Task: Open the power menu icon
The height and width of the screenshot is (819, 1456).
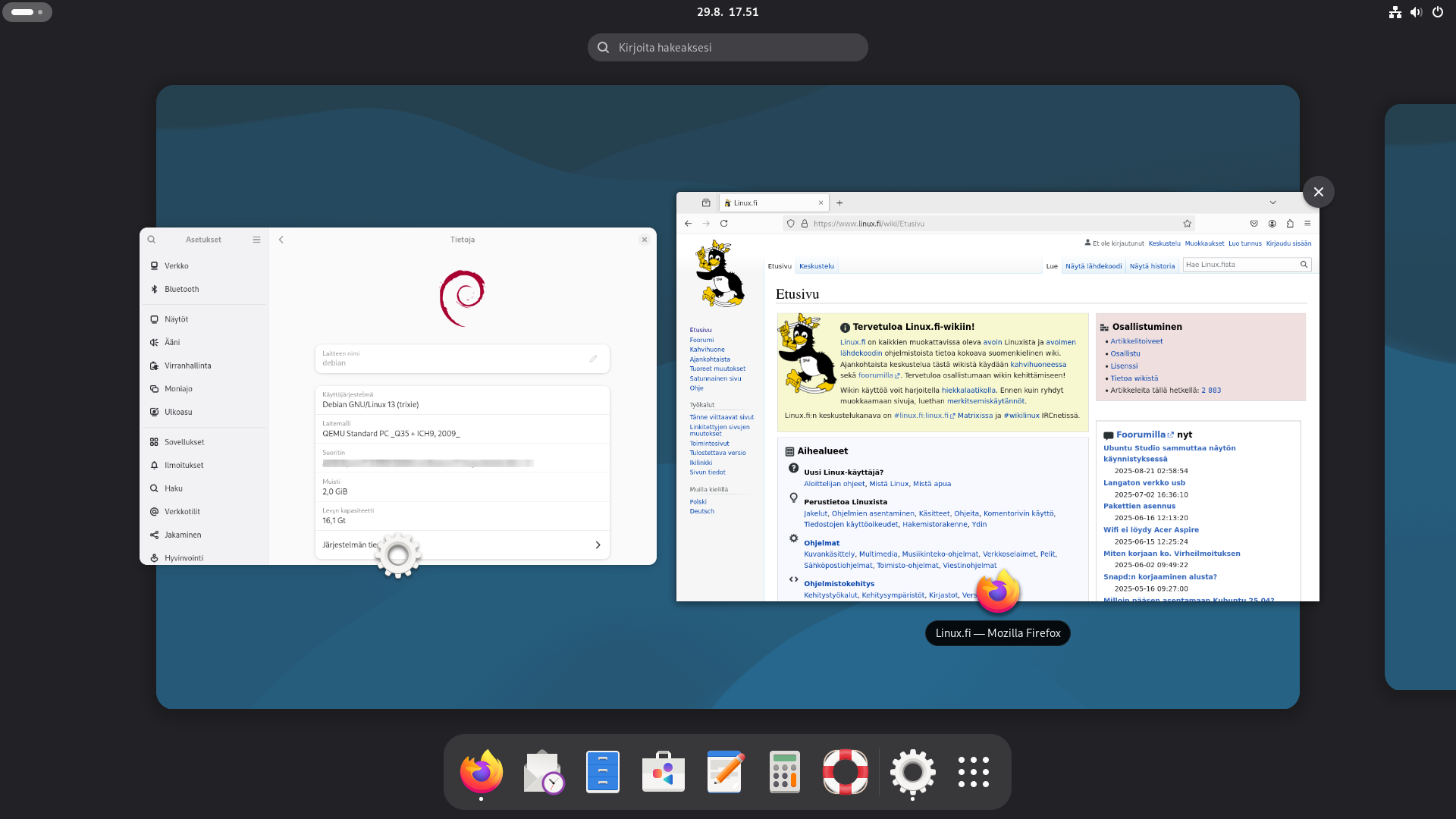Action: pos(1437,12)
